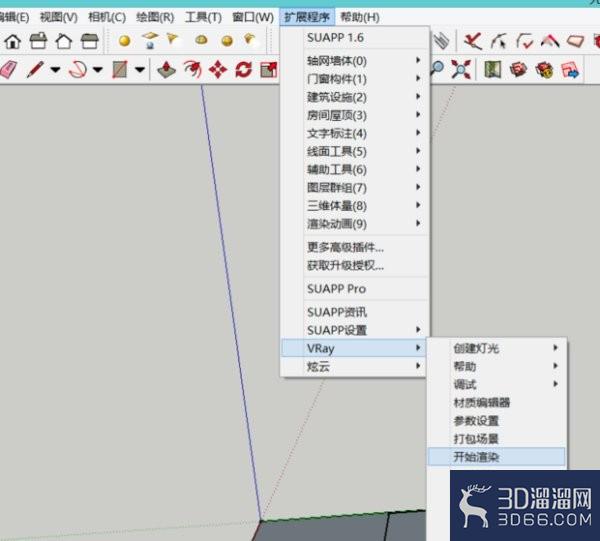This screenshot has height=541, width=600.
Task: Select the Move tool
Action: pyautogui.click(x=218, y=70)
